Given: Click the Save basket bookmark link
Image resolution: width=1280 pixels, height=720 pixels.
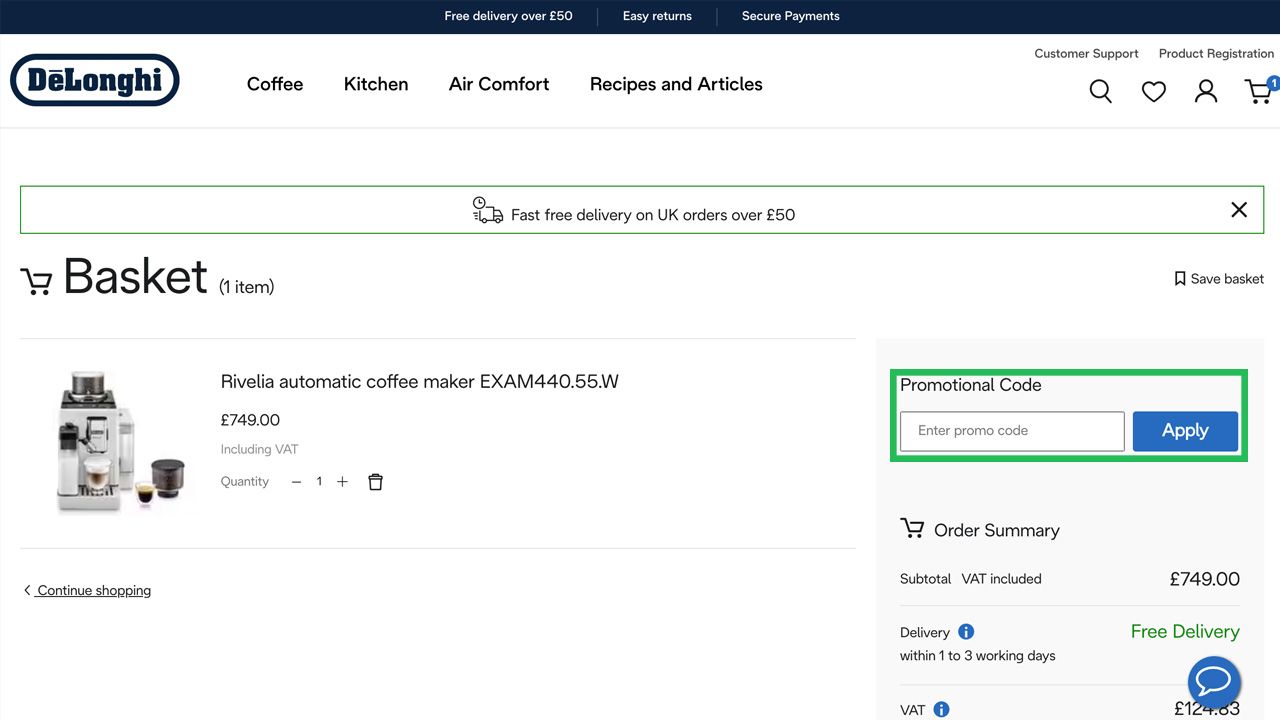Looking at the screenshot, I should pos(1219,279).
